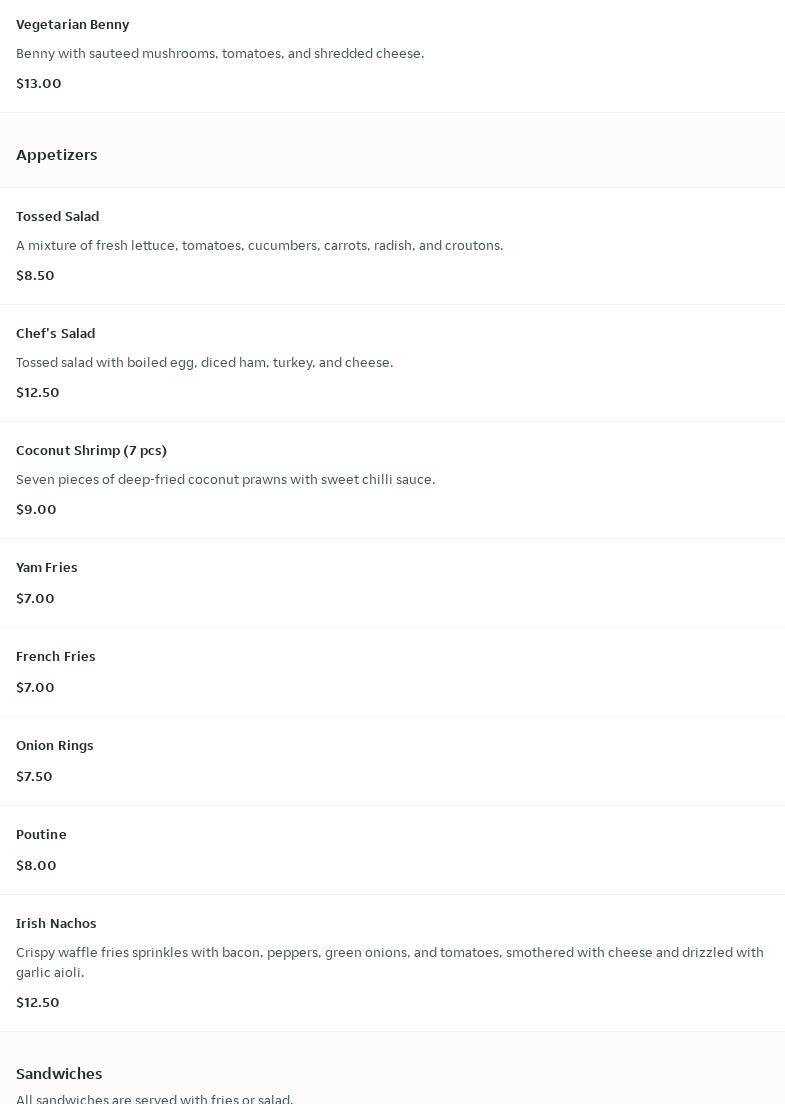Click the Tossed Salad ingredients description
Image resolution: width=785 pixels, height=1104 pixels.
click(x=260, y=245)
